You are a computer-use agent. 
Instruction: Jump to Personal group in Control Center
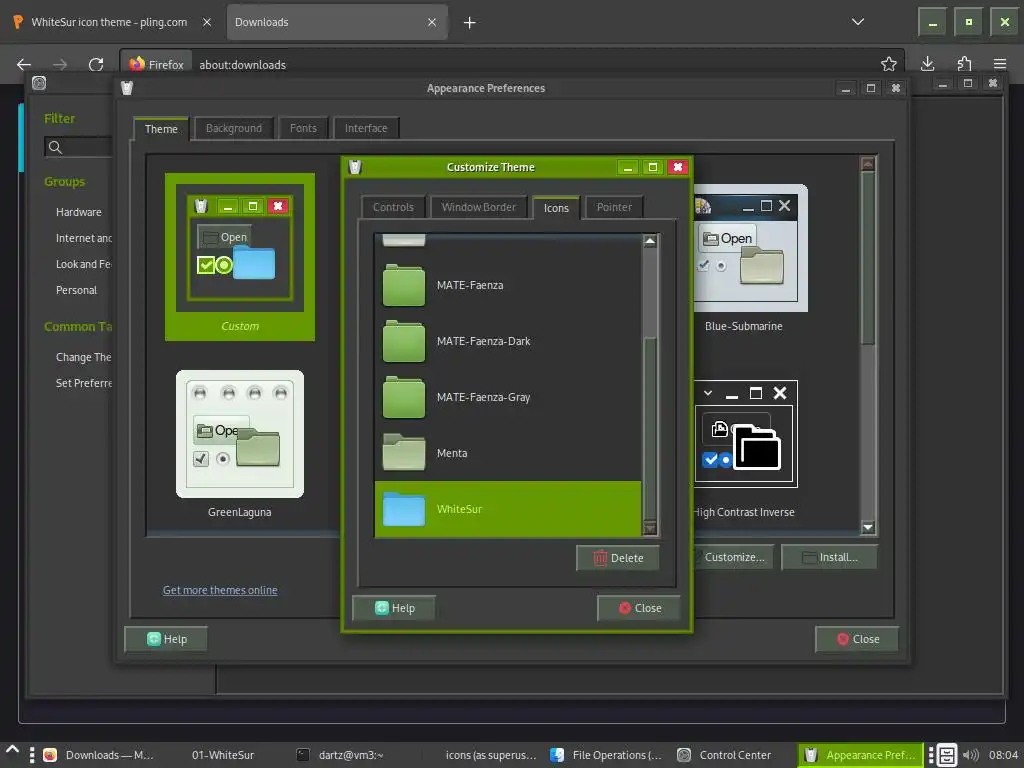point(76,290)
